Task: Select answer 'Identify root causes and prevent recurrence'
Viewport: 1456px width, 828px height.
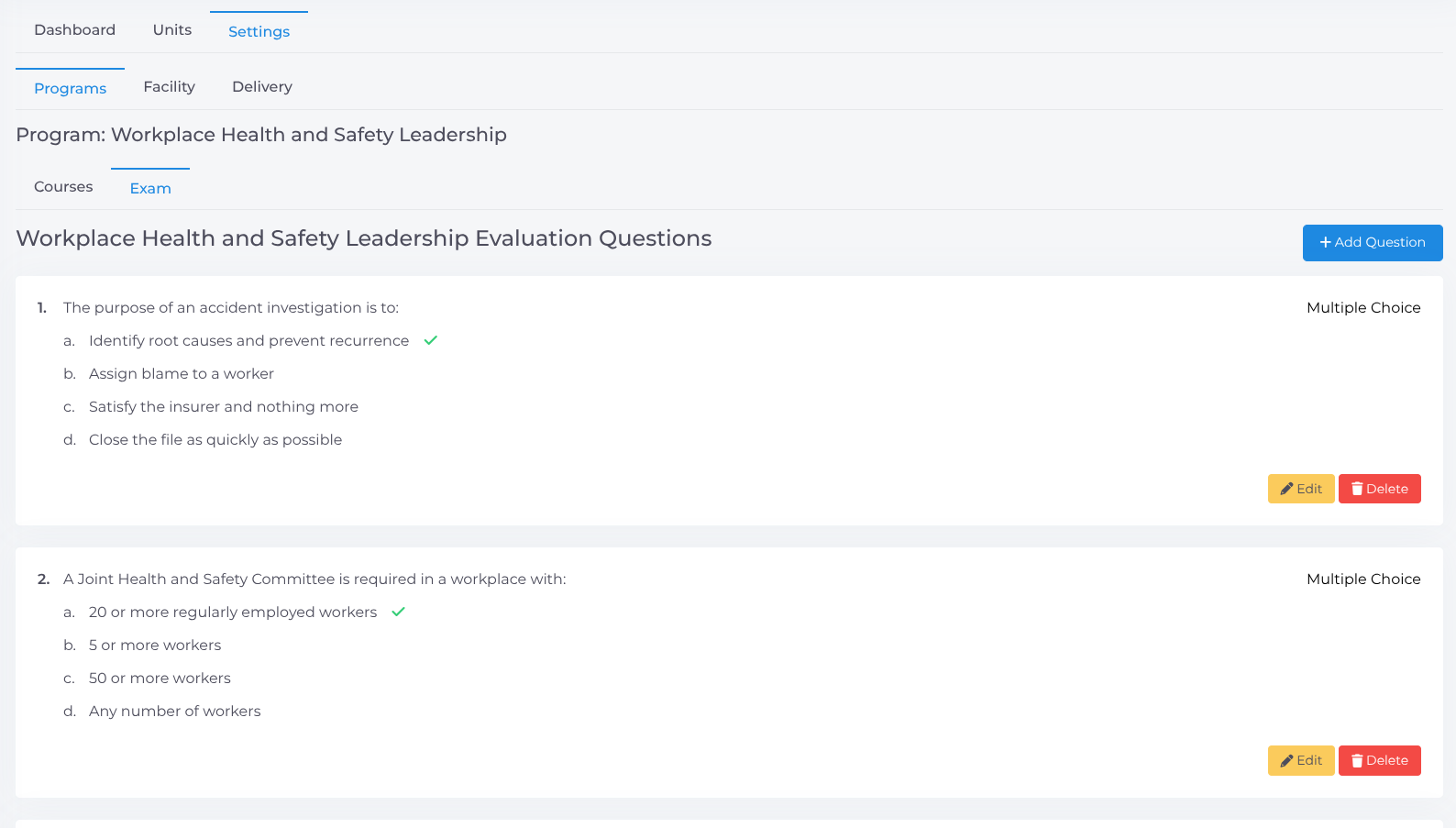Action: (248, 341)
